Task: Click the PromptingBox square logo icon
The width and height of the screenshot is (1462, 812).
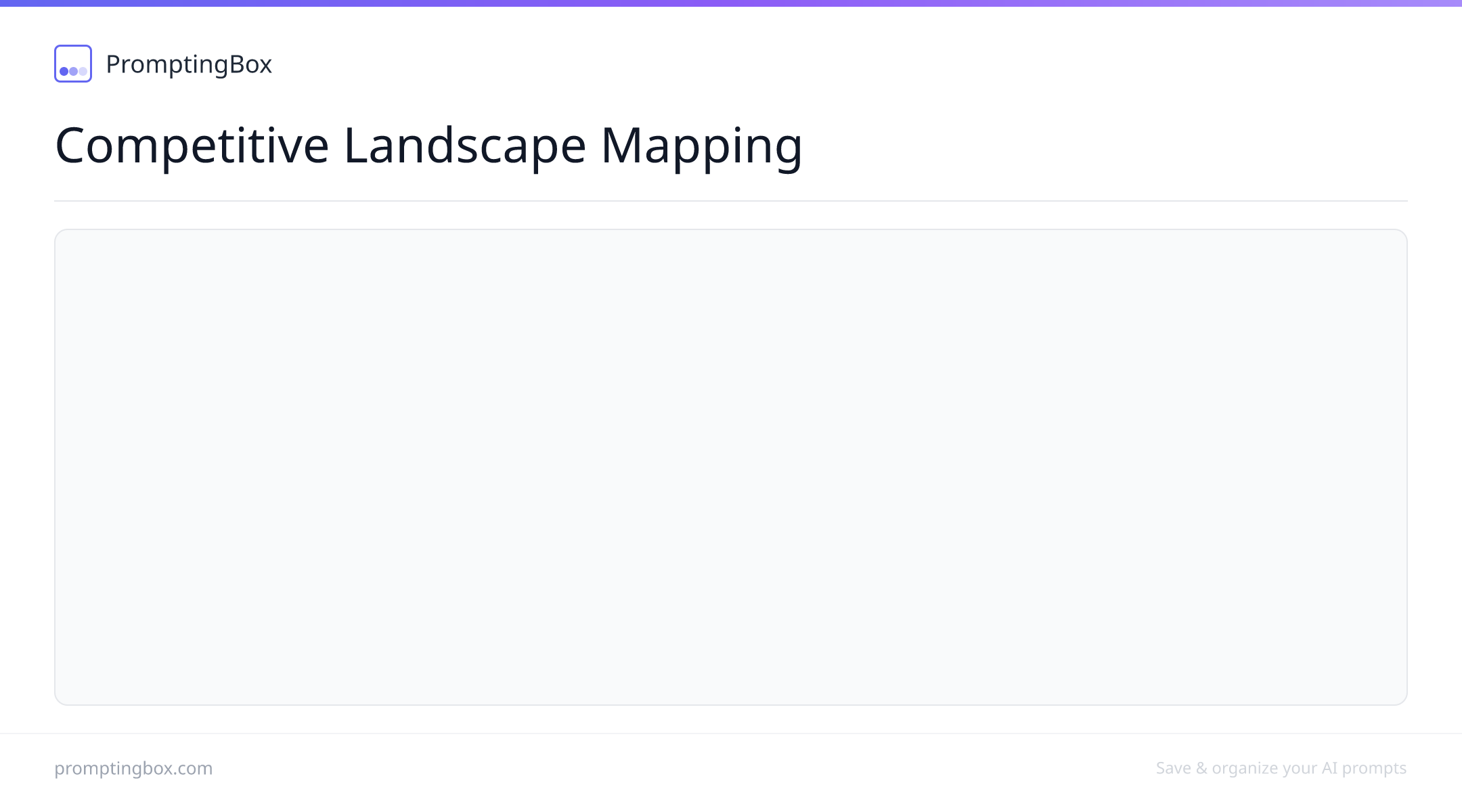Action: [x=73, y=64]
